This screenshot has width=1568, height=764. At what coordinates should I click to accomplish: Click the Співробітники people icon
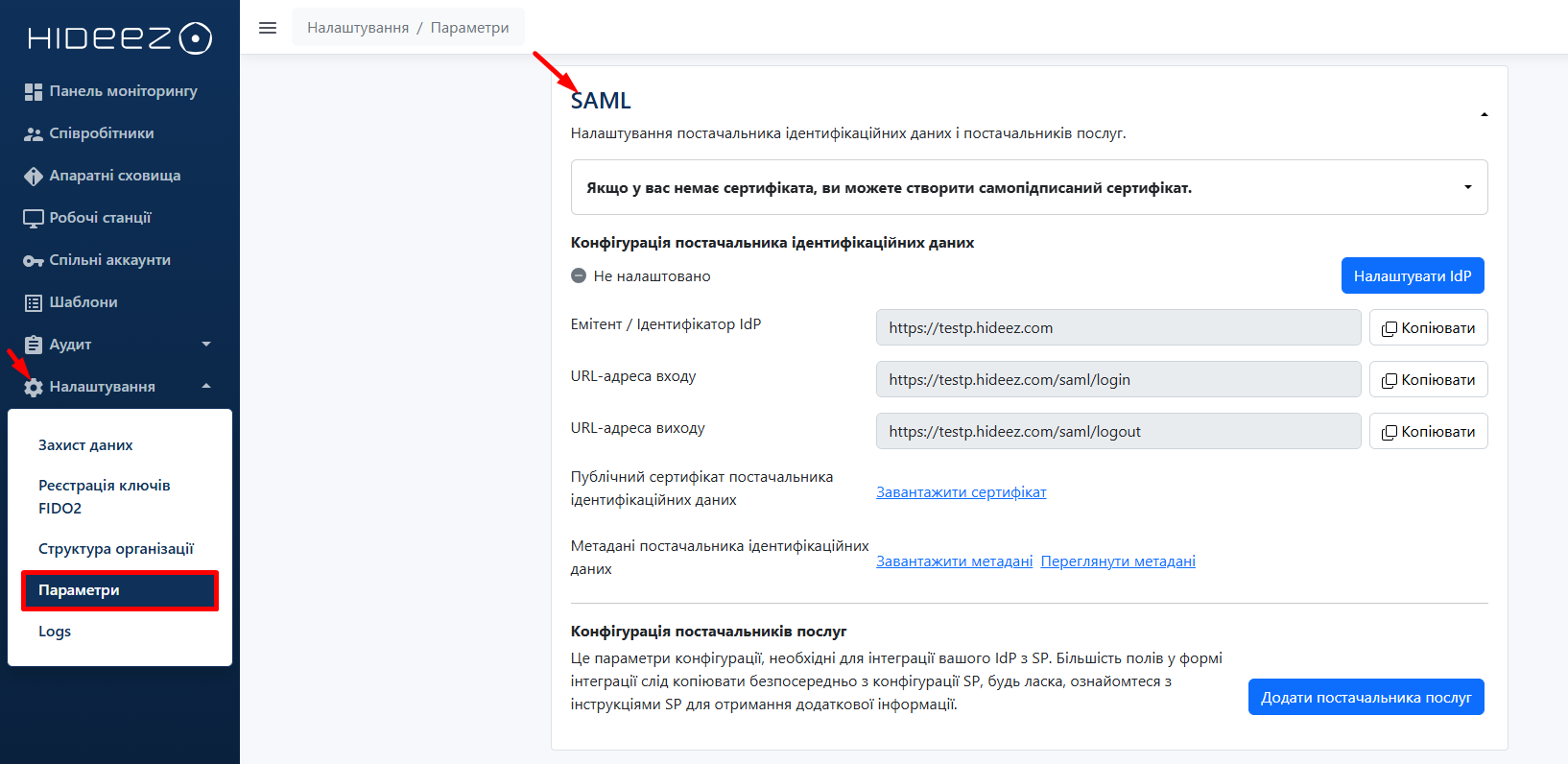click(x=34, y=133)
